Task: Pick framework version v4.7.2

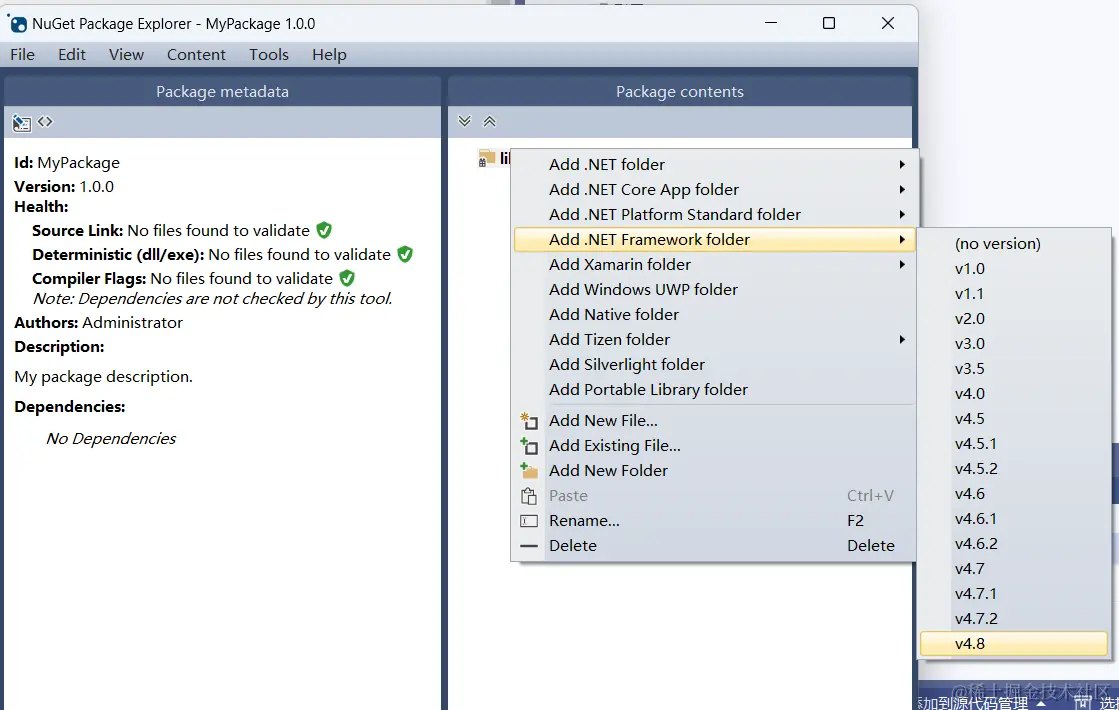Action: pos(1014,619)
